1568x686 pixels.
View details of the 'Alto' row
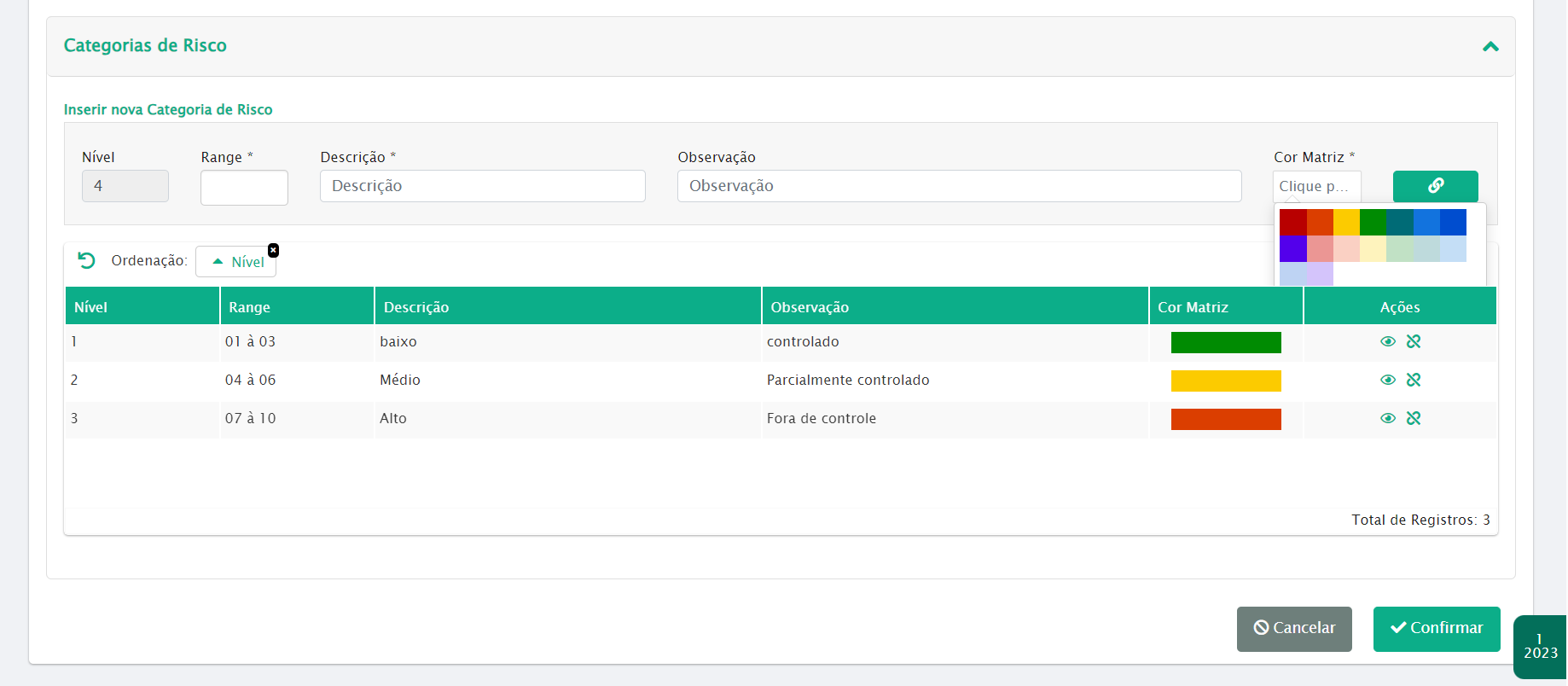tap(1388, 418)
